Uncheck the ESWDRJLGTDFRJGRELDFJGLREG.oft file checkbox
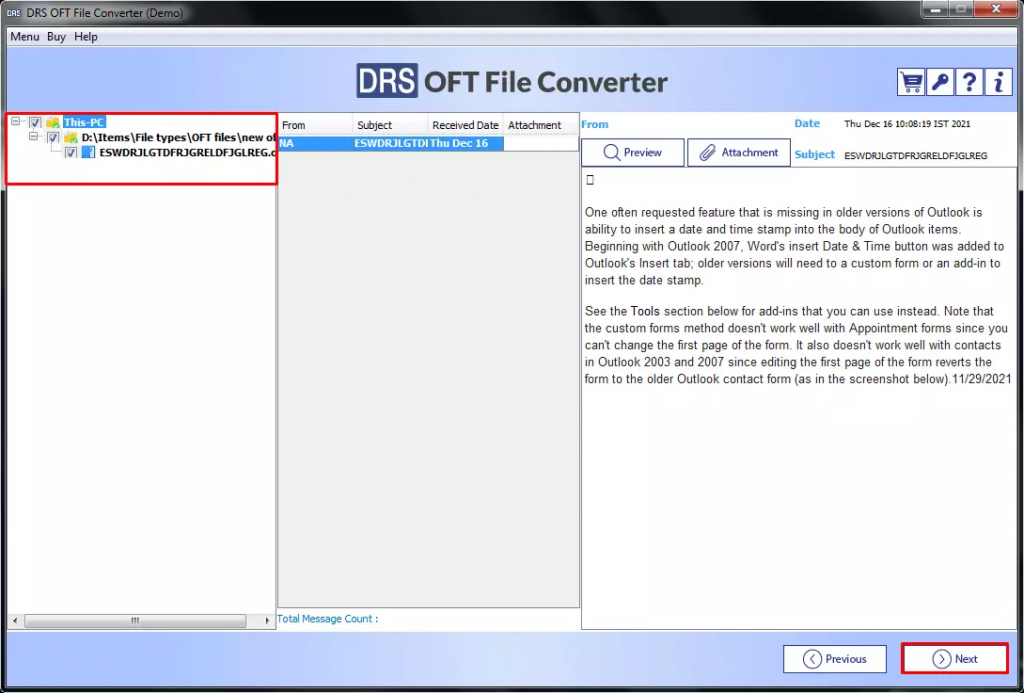This screenshot has width=1024, height=693. (x=69, y=152)
